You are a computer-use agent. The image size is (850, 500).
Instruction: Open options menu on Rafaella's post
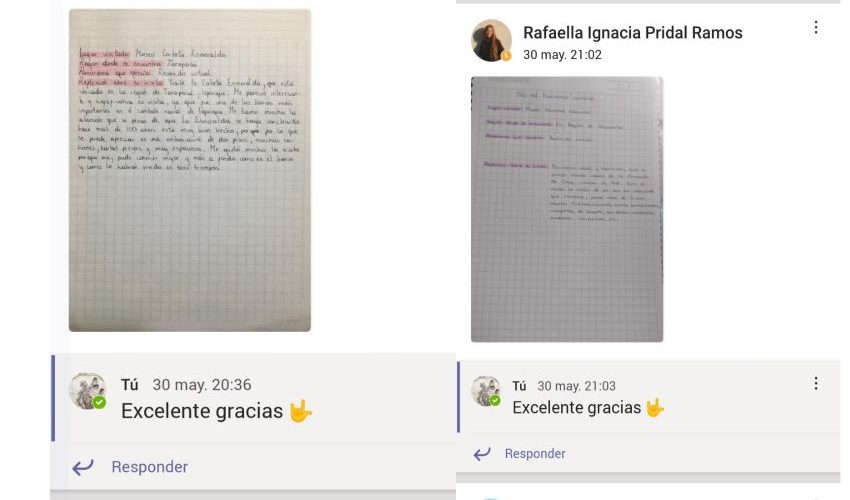(816, 28)
